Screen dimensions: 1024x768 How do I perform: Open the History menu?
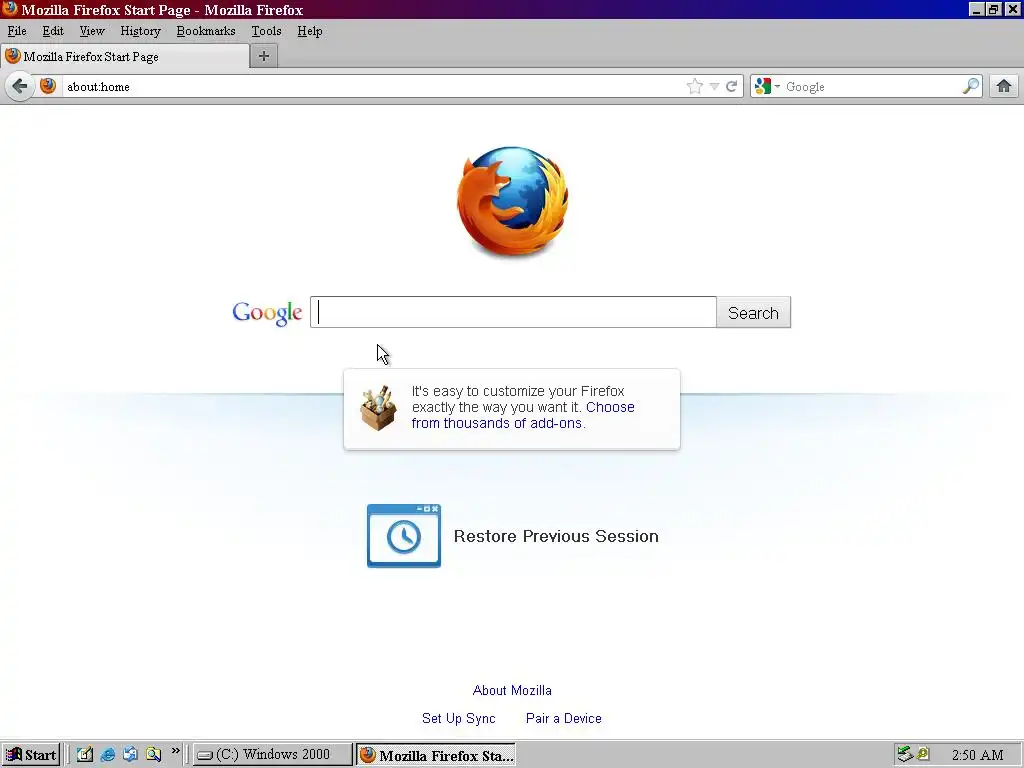click(x=140, y=31)
